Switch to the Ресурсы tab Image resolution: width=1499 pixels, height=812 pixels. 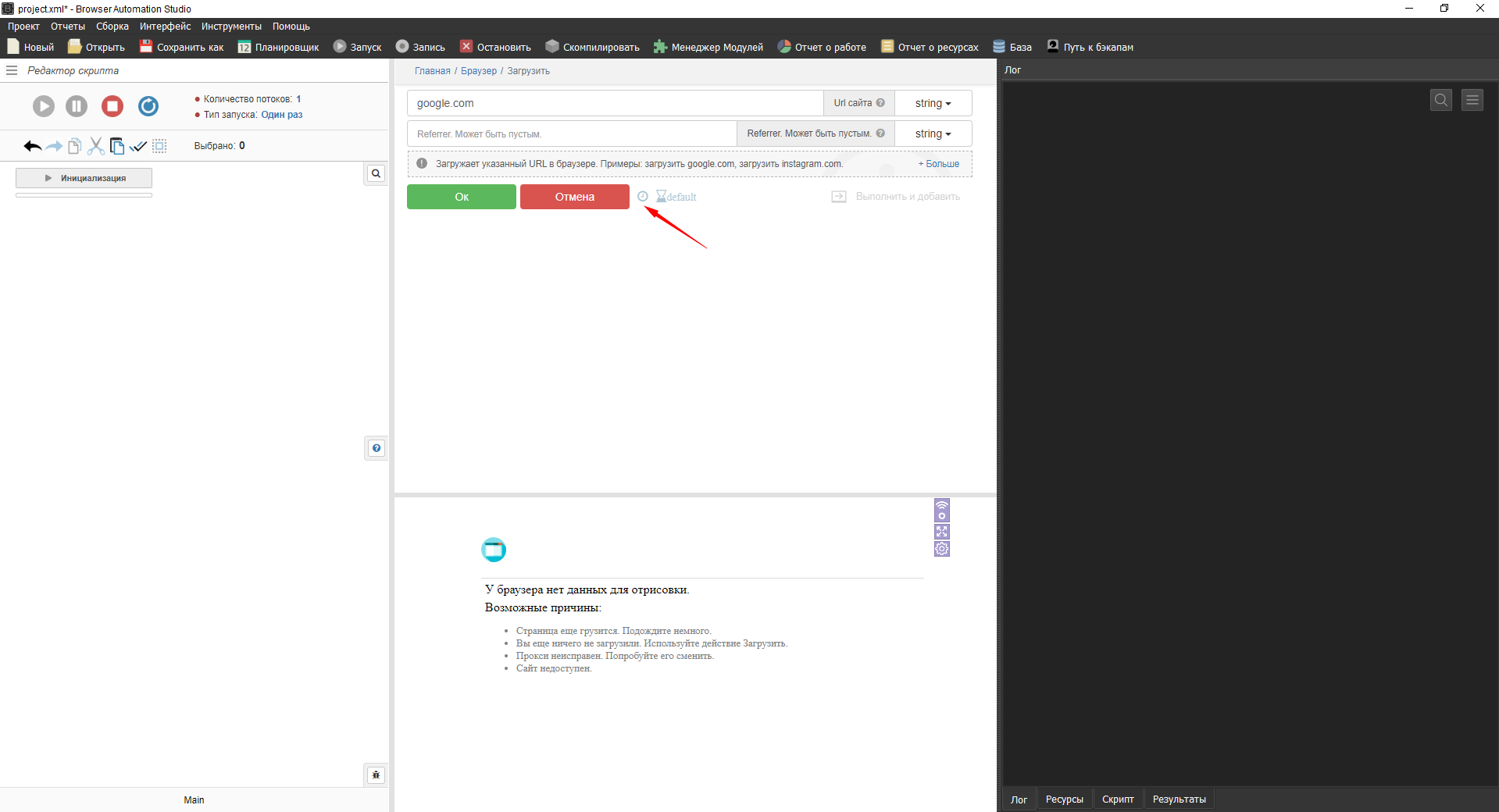[x=1064, y=800]
